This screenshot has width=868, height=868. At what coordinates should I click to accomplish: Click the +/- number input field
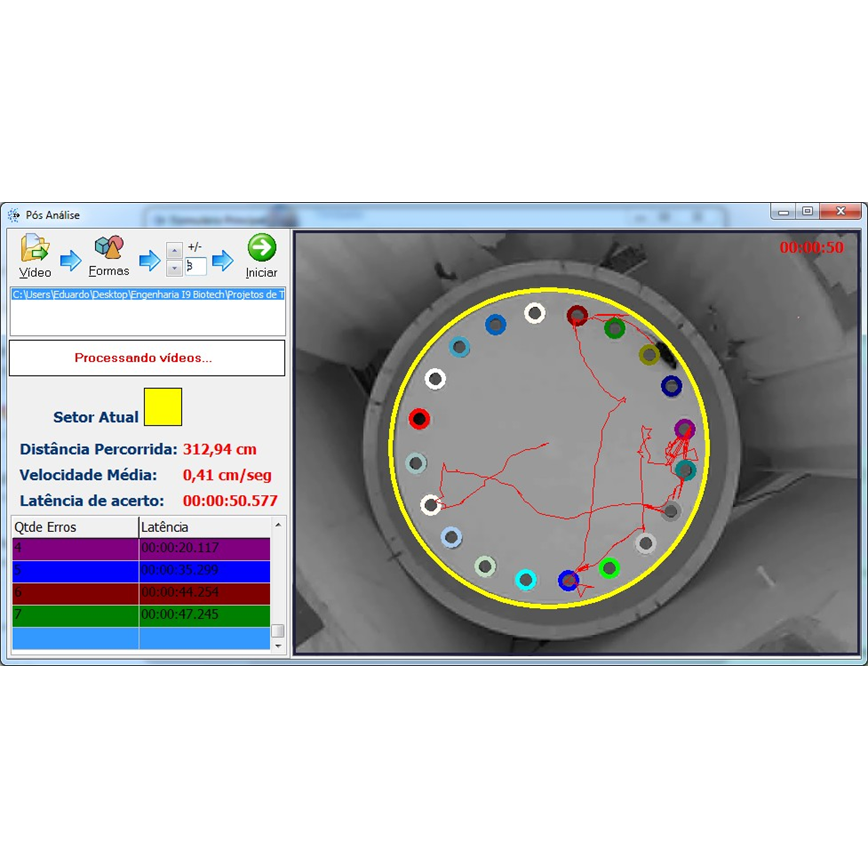(x=195, y=266)
